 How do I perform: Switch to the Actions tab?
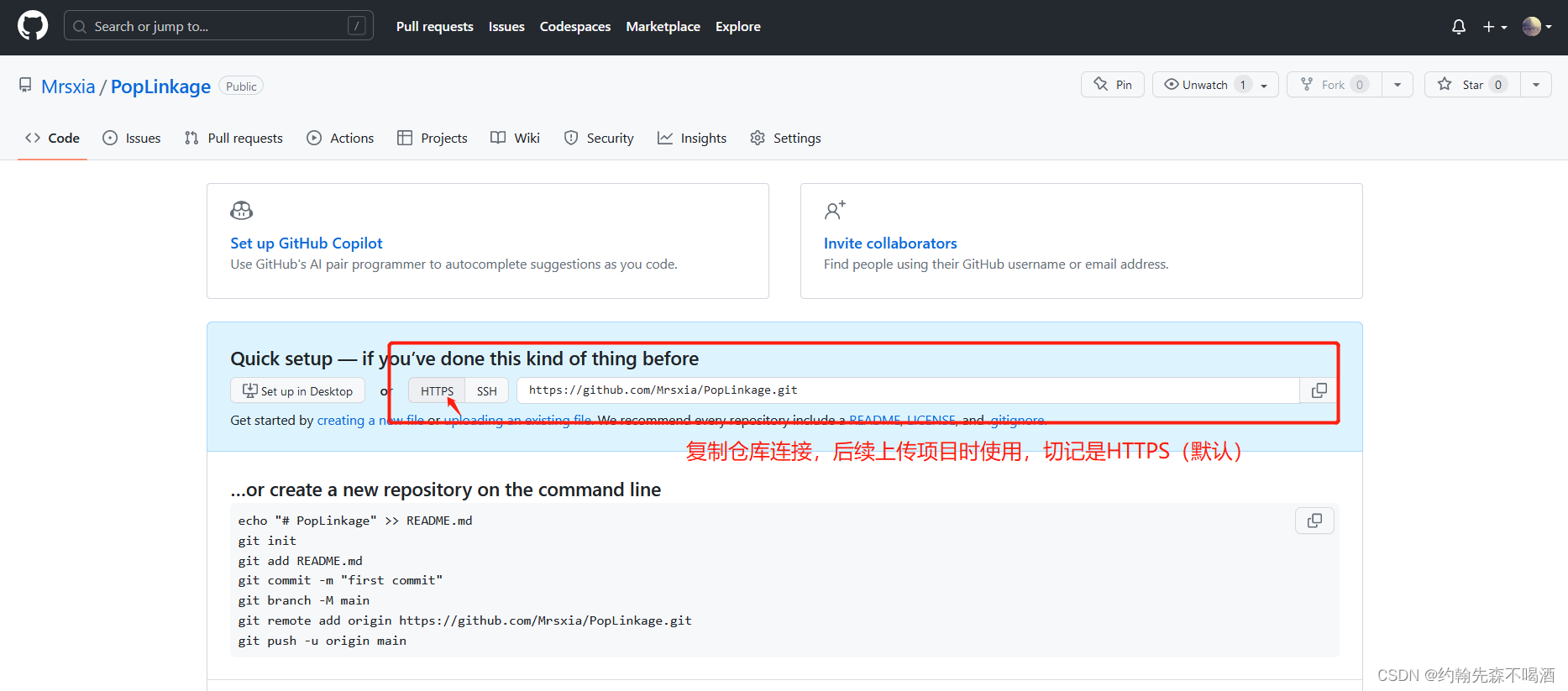coord(340,138)
